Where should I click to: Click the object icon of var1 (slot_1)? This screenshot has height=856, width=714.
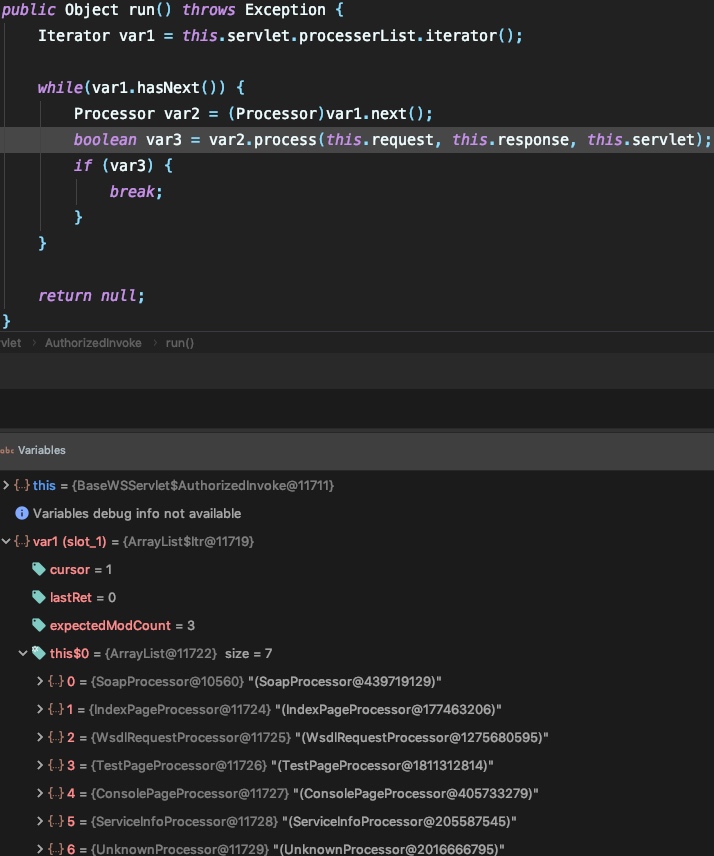[x=22, y=541]
